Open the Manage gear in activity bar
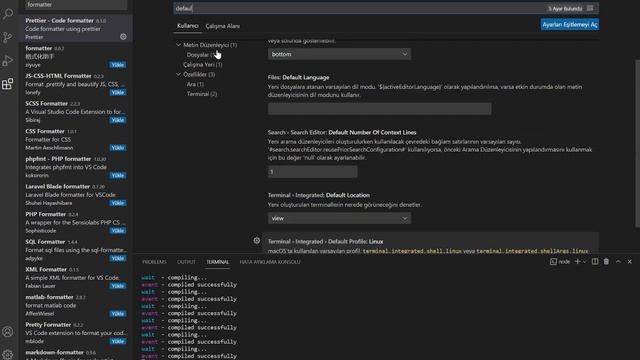This screenshot has height=360, width=640. point(8,354)
